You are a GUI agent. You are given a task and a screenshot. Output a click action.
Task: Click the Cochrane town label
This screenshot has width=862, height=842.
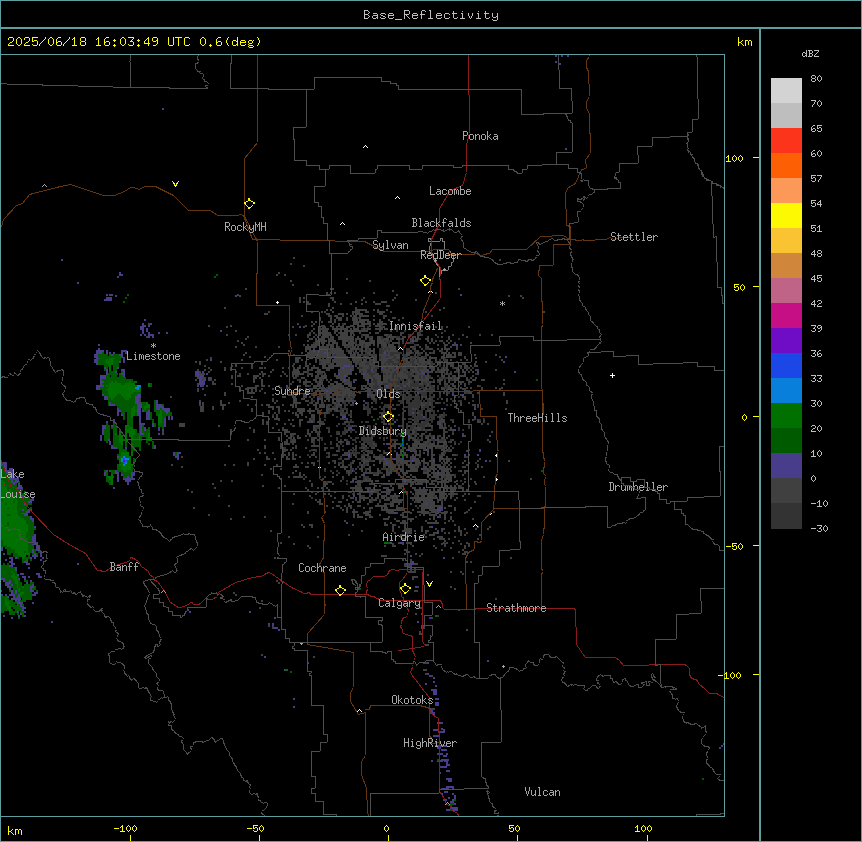click(x=322, y=568)
